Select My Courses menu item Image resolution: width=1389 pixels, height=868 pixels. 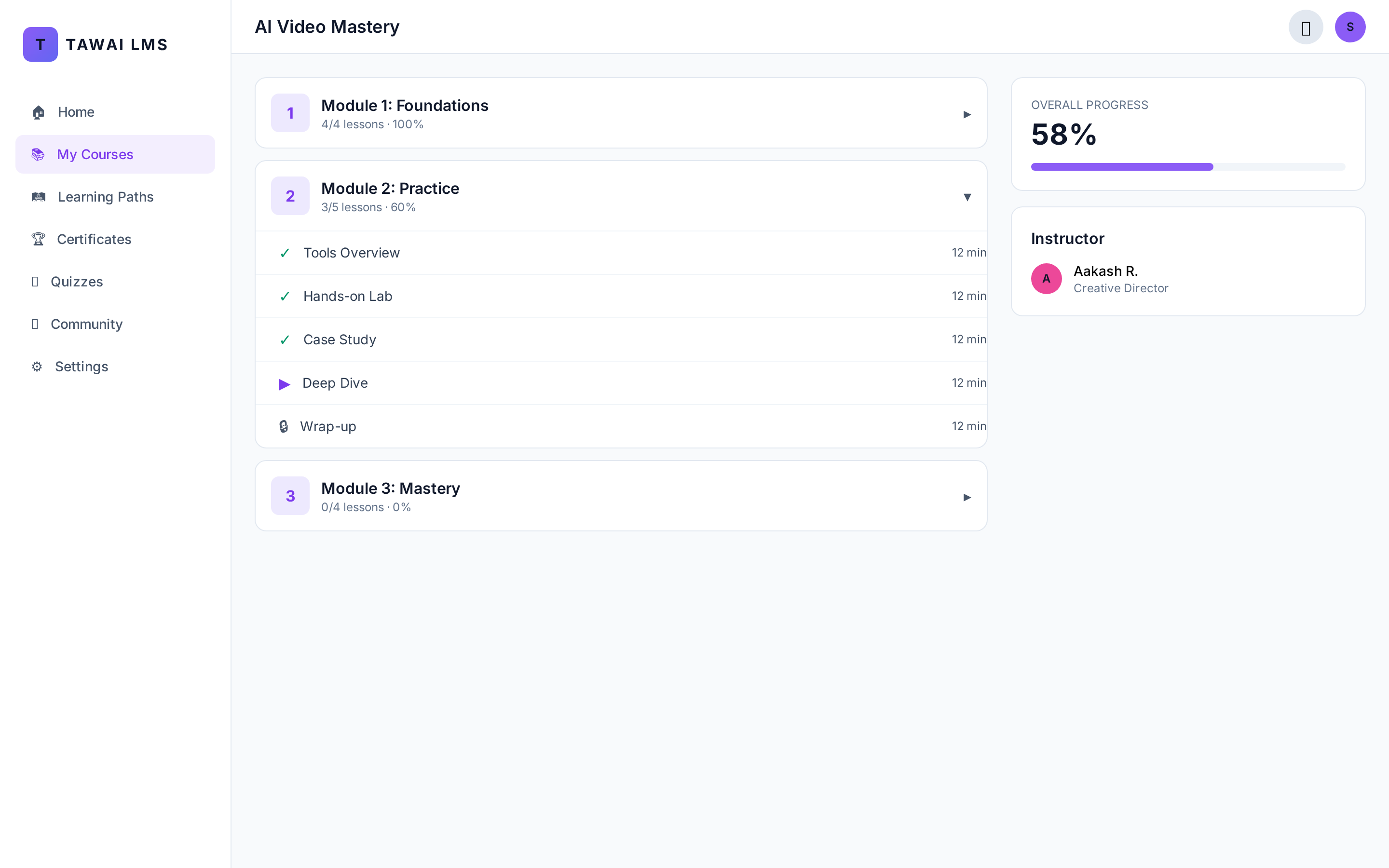click(115, 154)
